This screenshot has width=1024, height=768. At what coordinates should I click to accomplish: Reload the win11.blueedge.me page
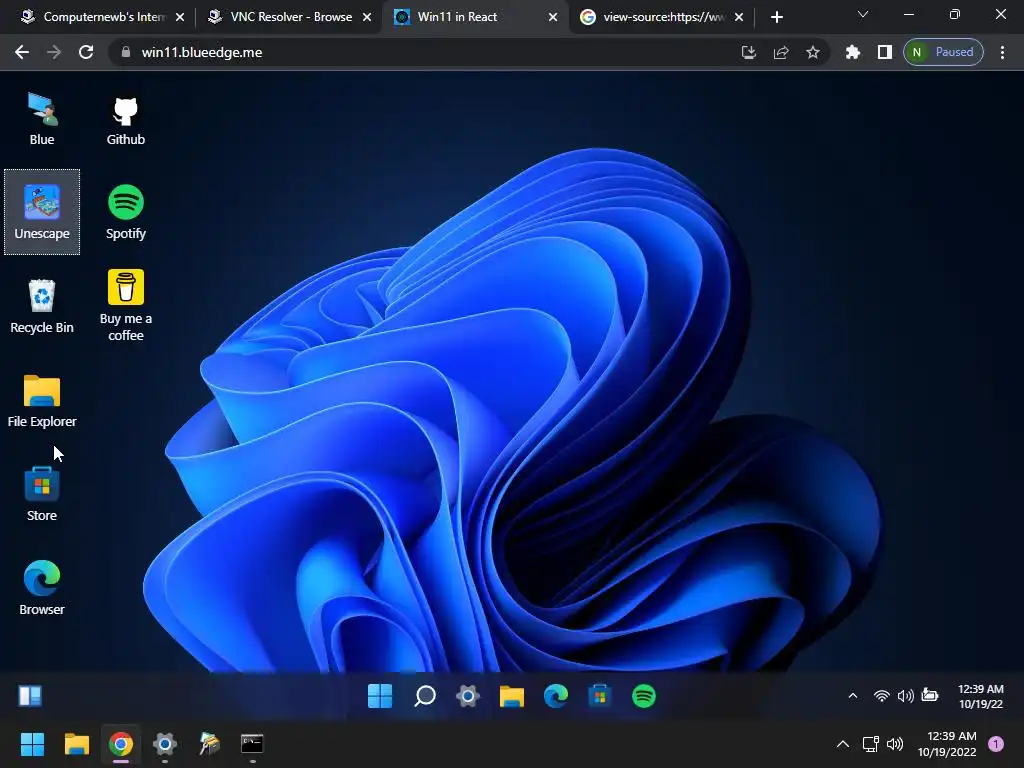coord(86,52)
